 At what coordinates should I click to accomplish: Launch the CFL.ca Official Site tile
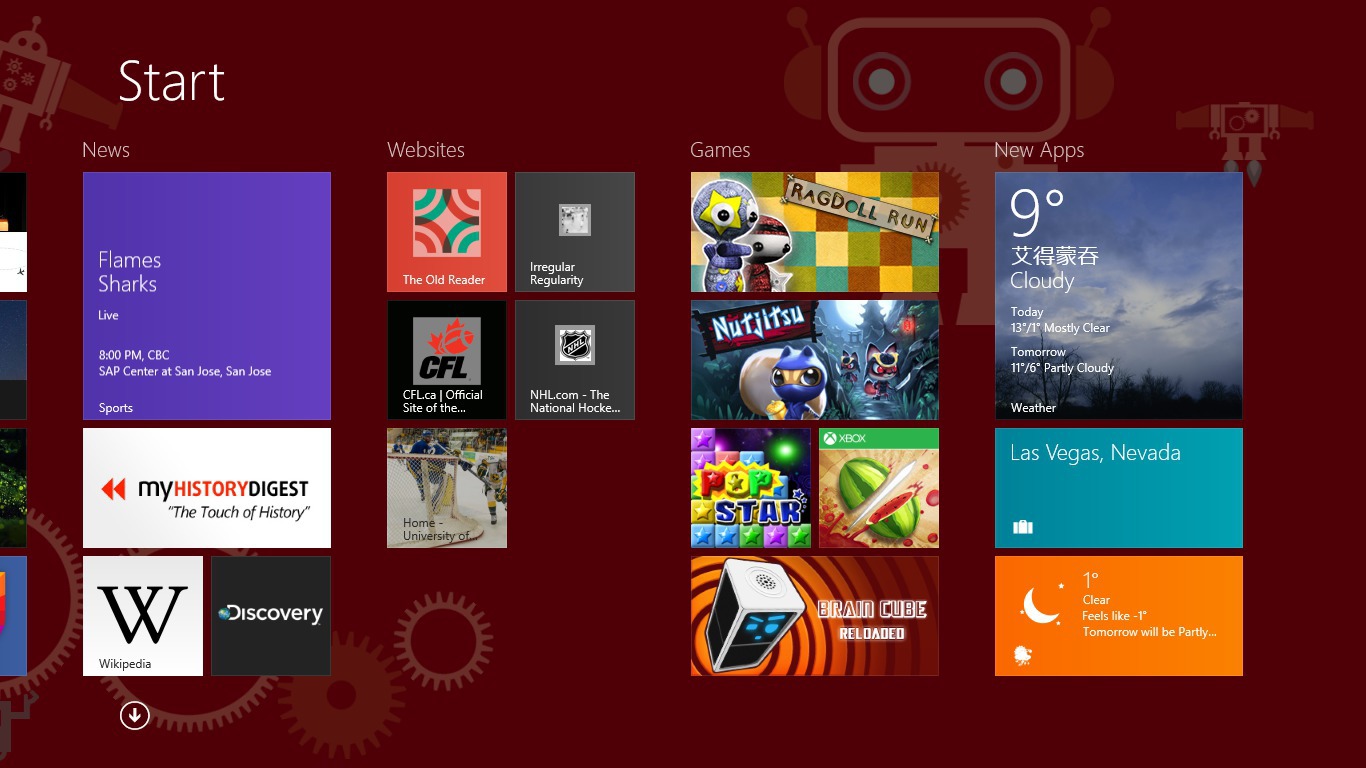(447, 360)
